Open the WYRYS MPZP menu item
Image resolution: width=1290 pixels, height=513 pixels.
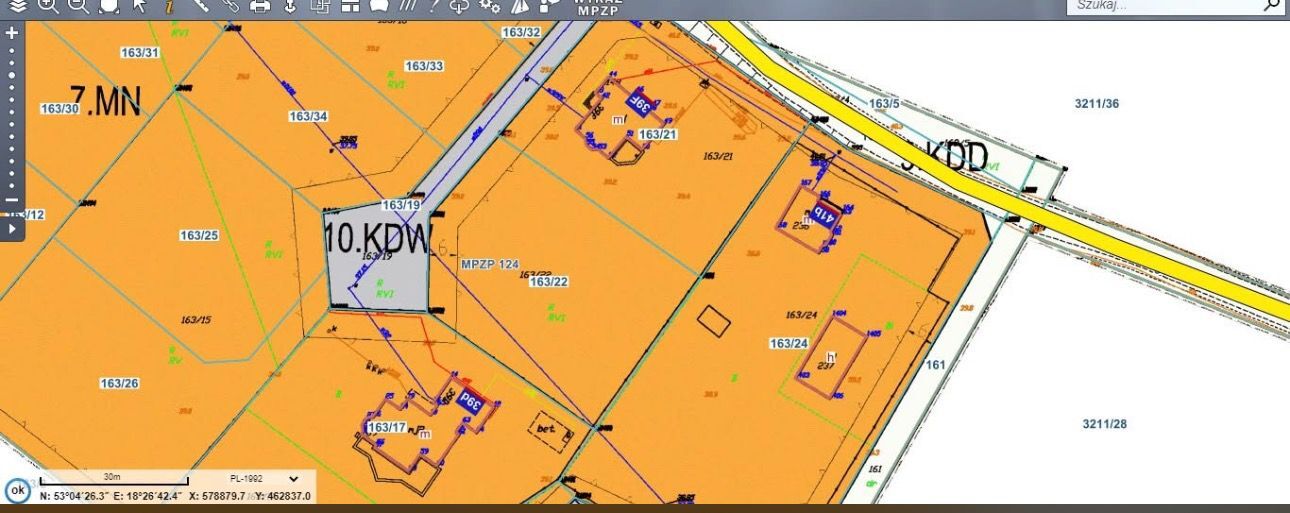pyautogui.click(x=599, y=6)
